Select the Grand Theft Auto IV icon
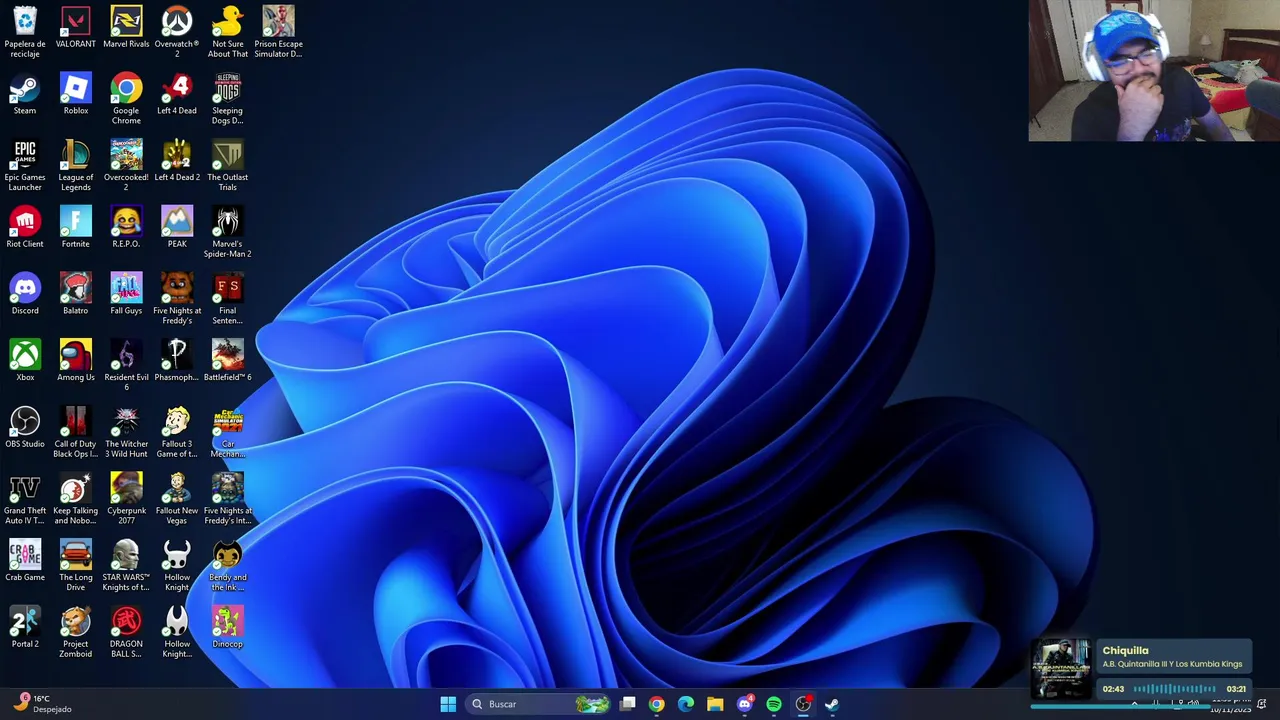1280x720 pixels. (25, 498)
